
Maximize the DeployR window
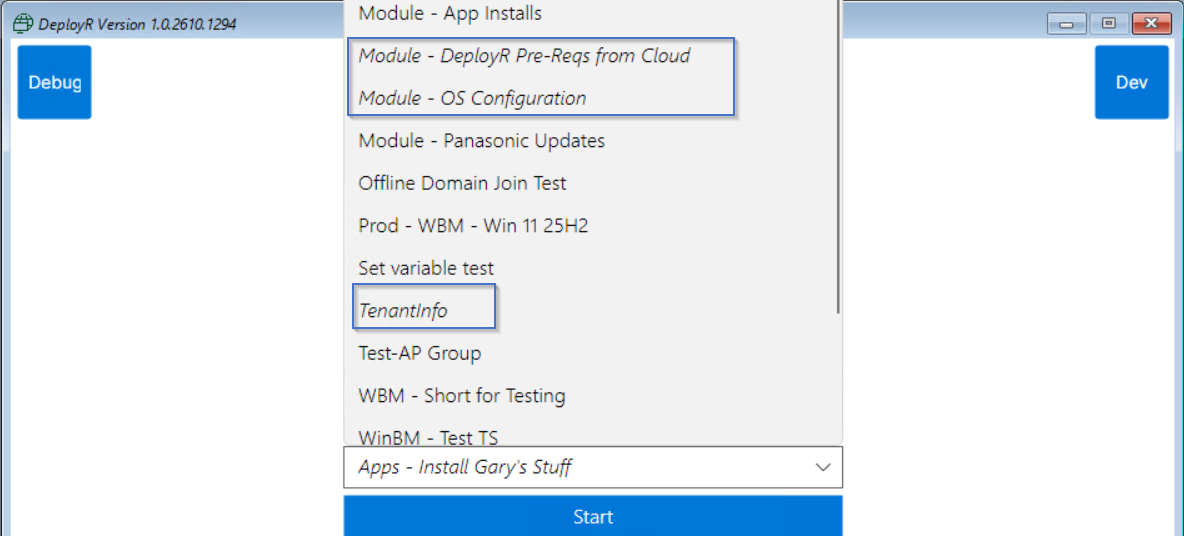1108,24
